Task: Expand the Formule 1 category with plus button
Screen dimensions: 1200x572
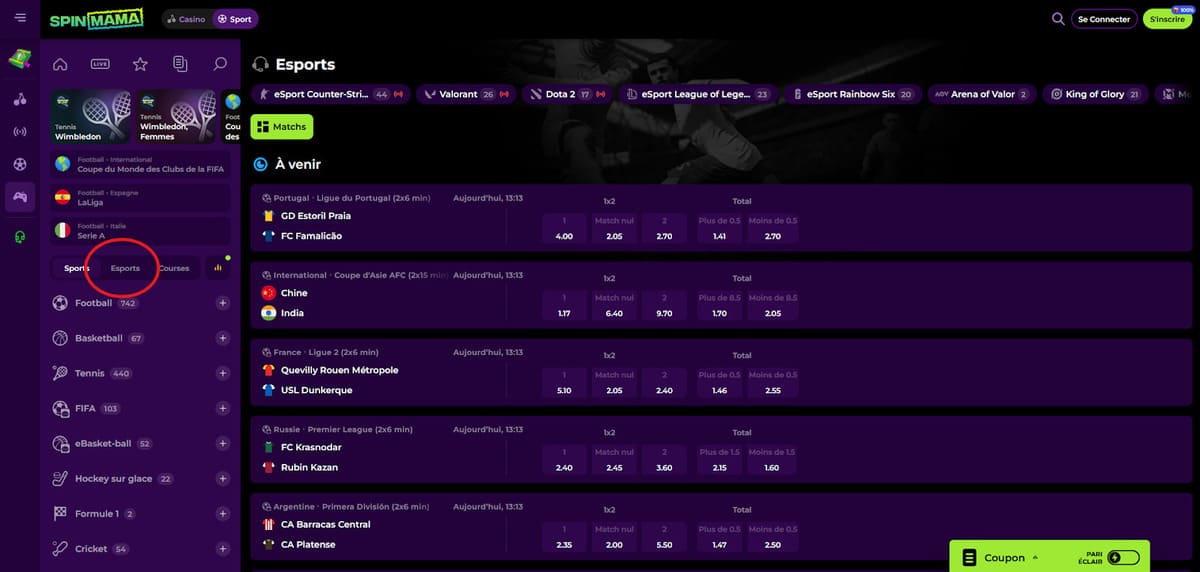Action: 223,514
